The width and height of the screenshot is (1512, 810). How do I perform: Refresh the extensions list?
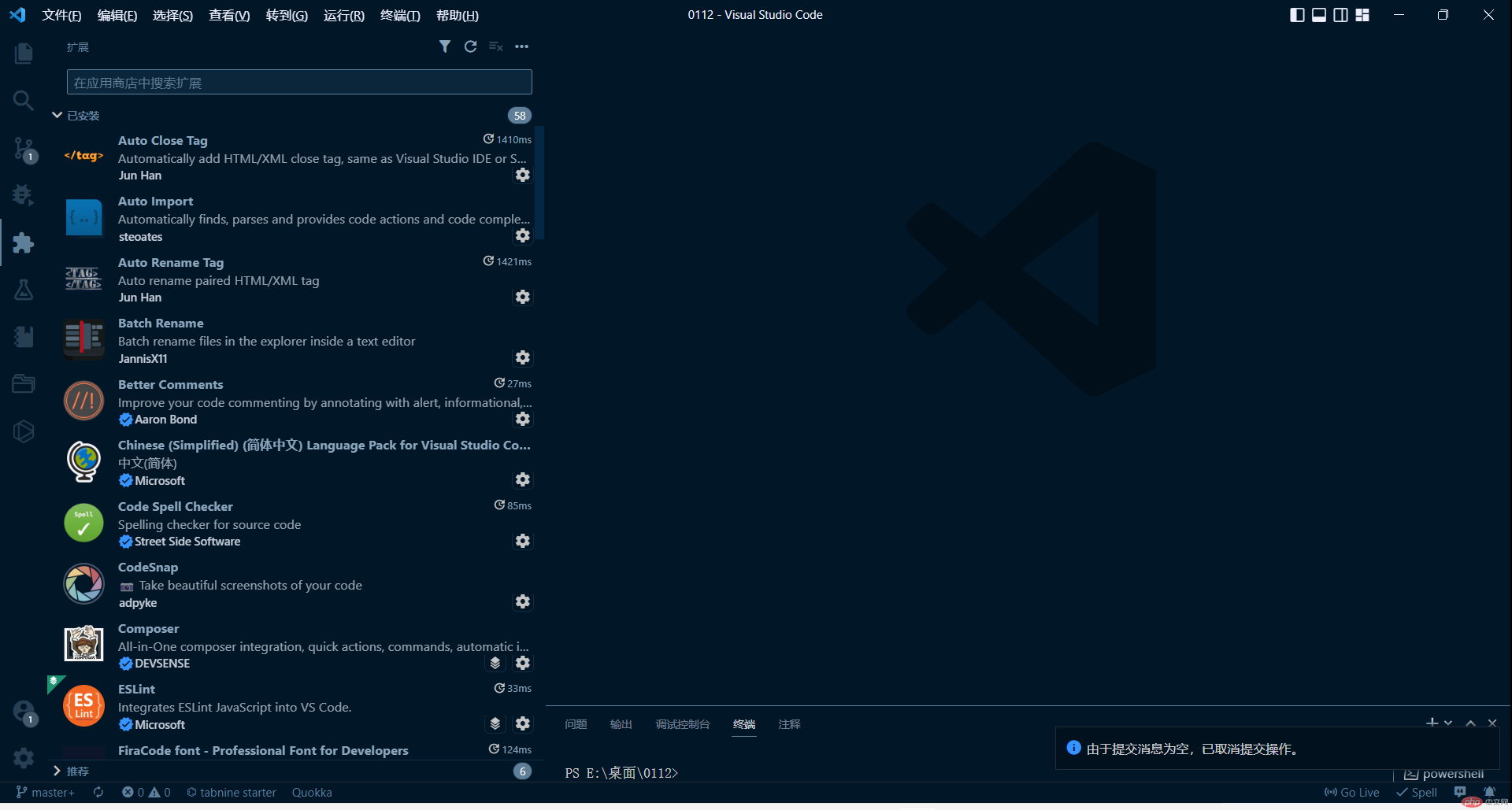(470, 46)
